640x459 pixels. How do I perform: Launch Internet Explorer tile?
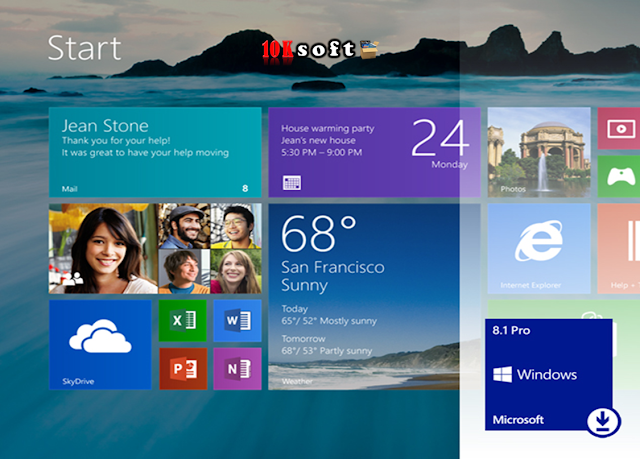[539, 248]
